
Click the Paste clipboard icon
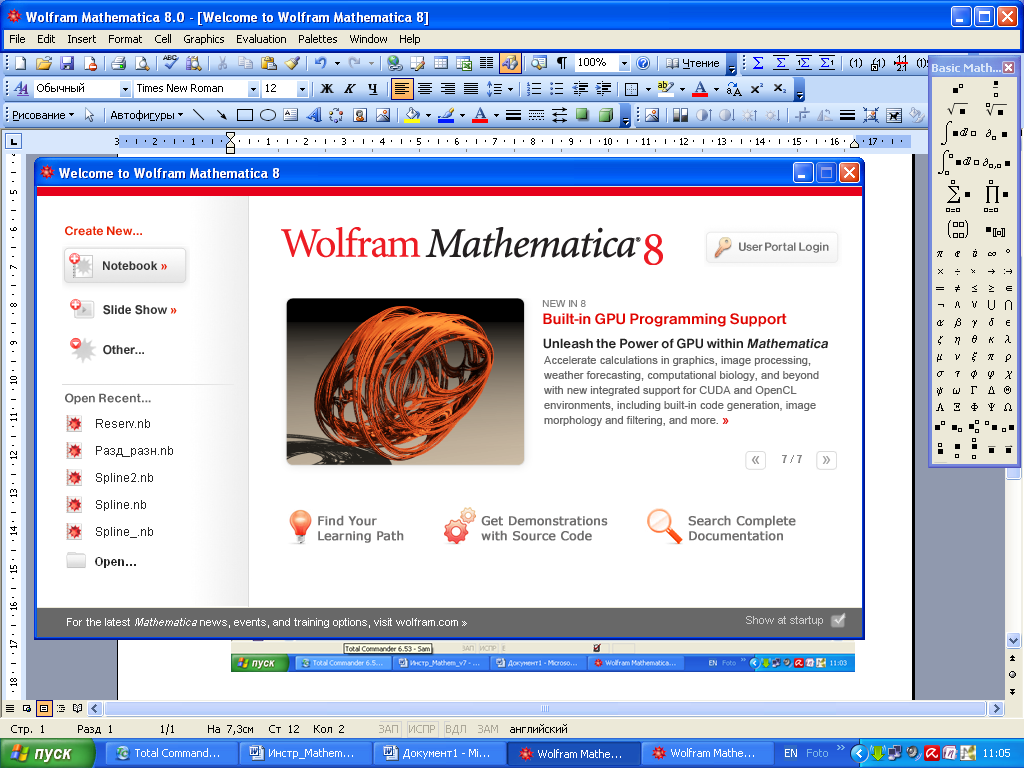click(x=268, y=63)
